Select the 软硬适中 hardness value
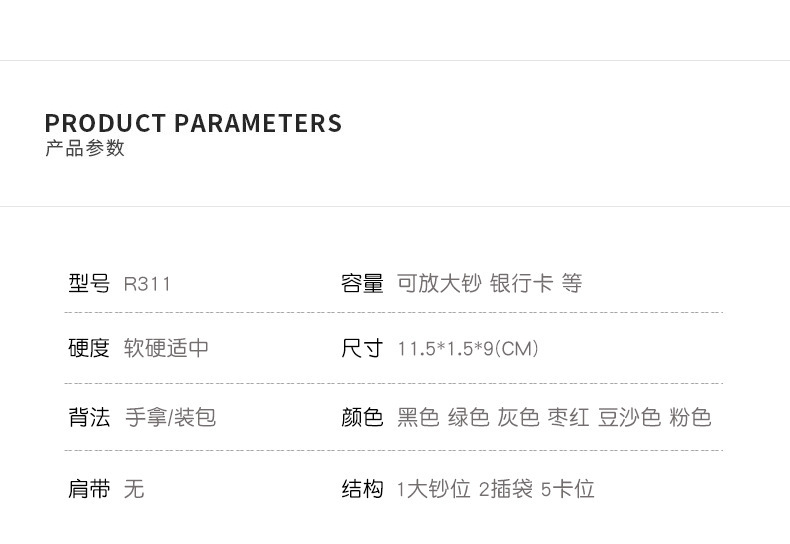790x544 pixels. 166,348
